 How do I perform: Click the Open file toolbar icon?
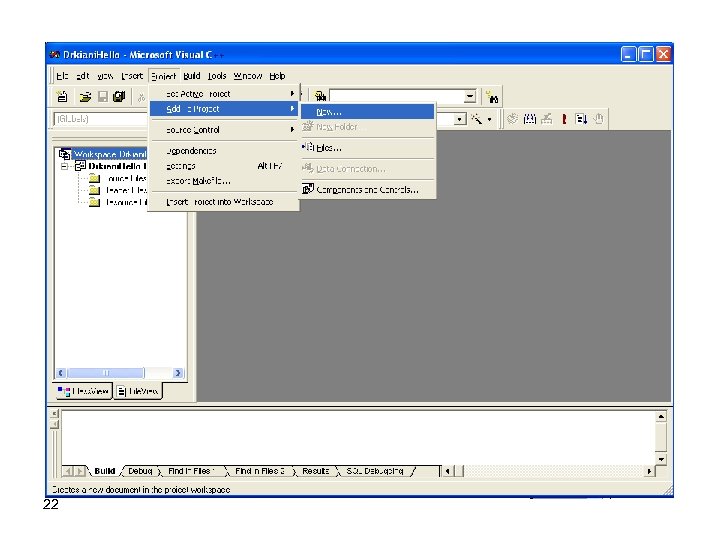(x=85, y=97)
